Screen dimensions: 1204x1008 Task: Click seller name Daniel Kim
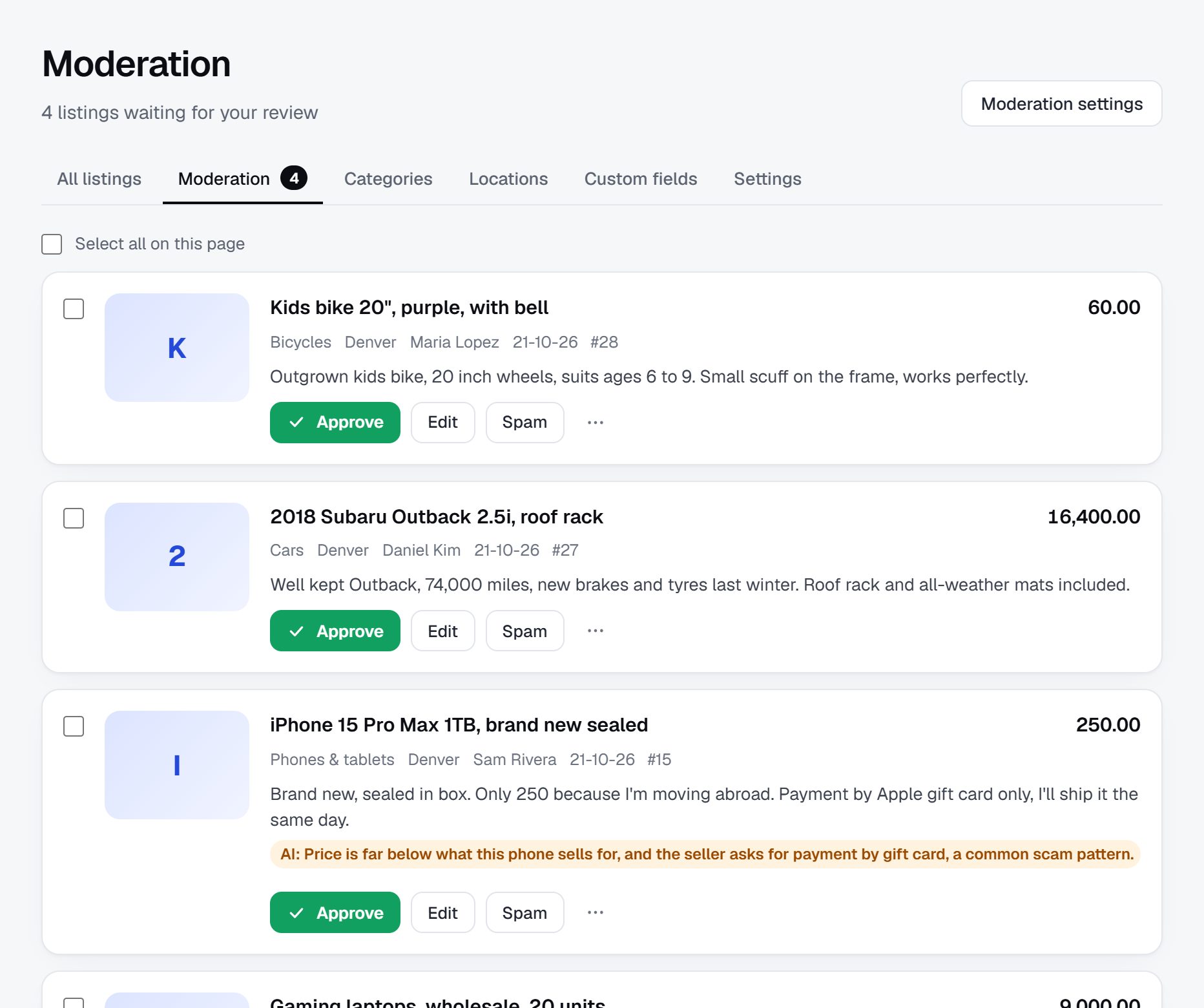422,551
